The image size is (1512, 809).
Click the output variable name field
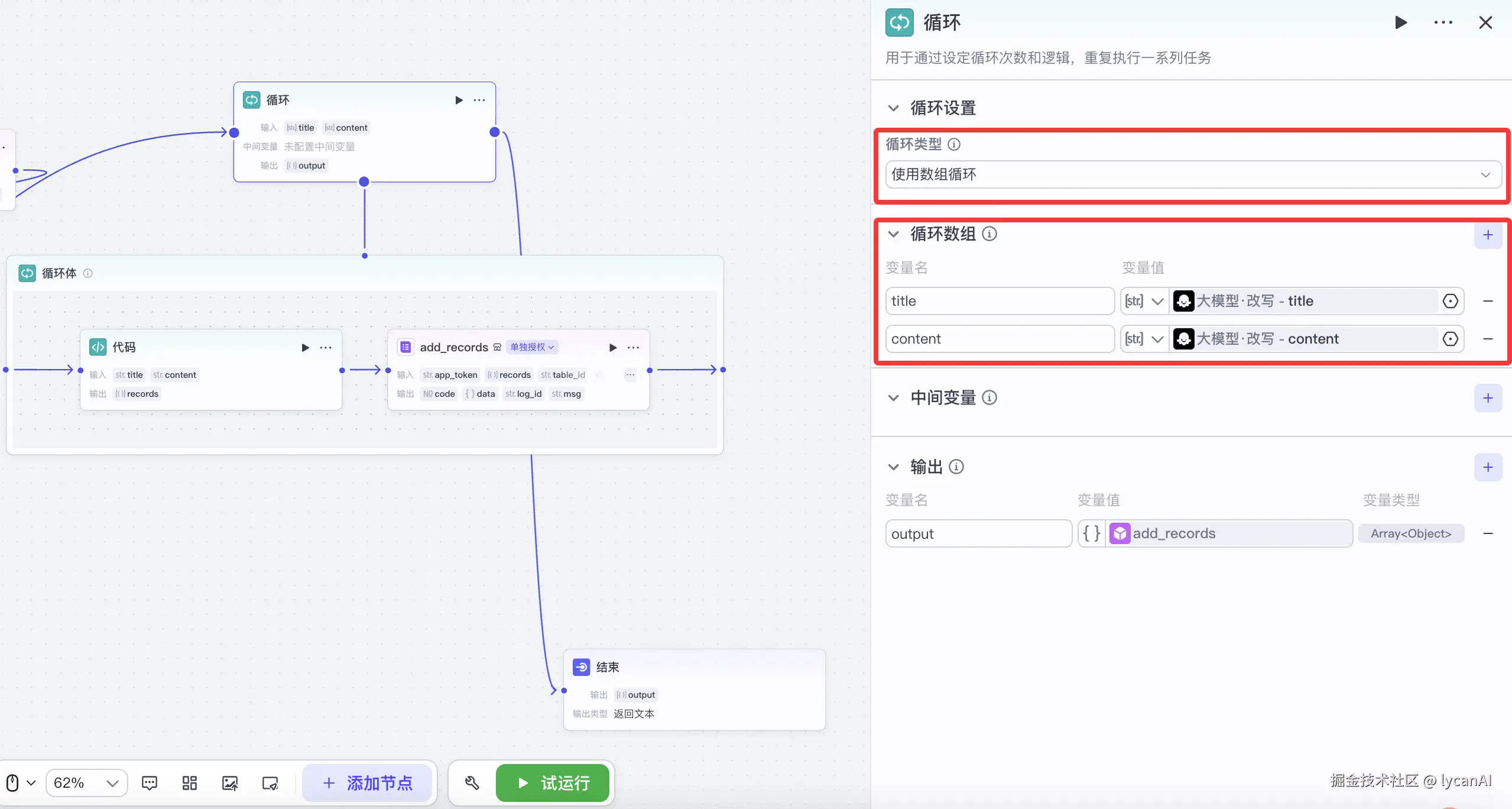pyautogui.click(x=978, y=534)
